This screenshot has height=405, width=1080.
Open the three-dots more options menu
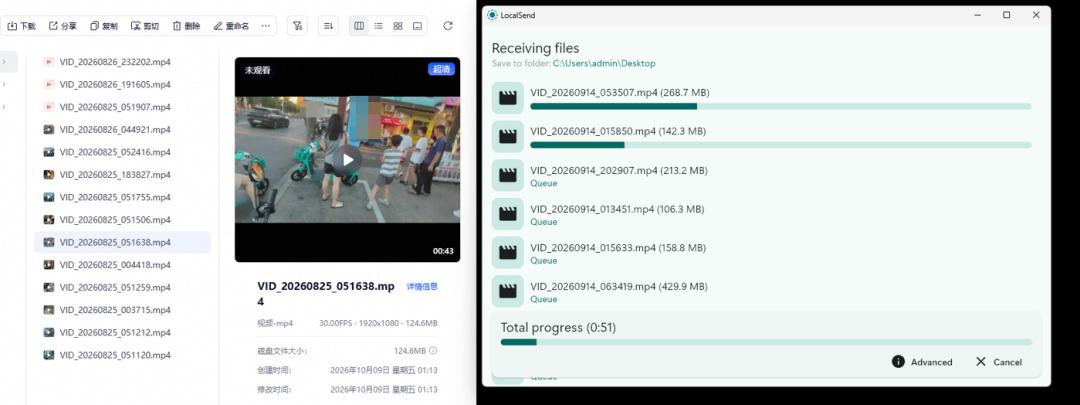pos(266,26)
